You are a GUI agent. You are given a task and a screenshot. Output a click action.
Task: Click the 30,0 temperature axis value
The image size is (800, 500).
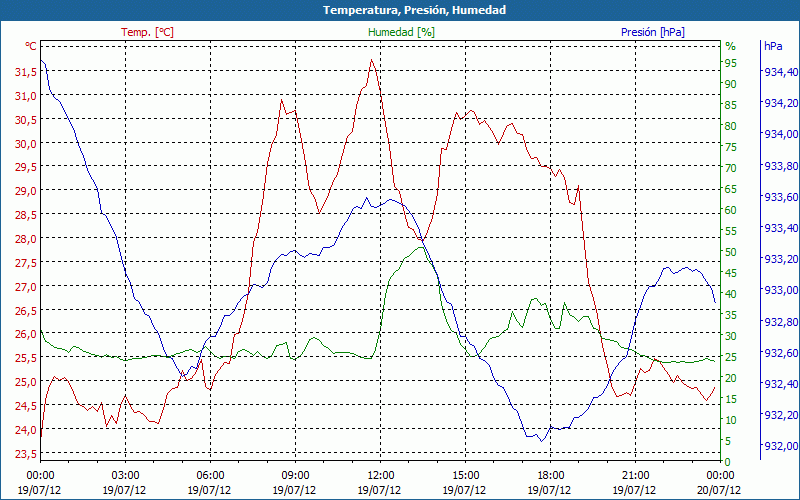pyautogui.click(x=26, y=143)
